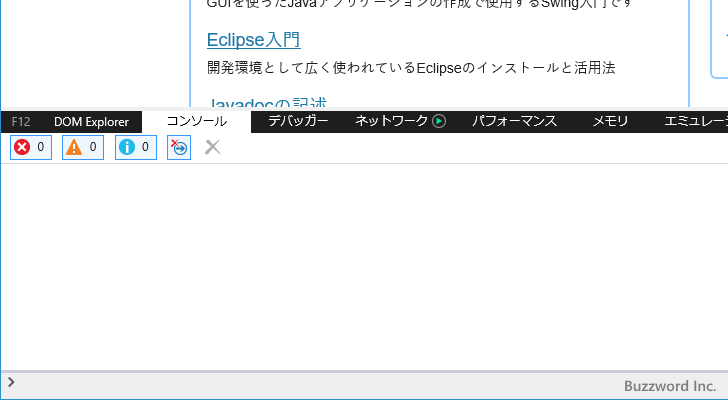Click the console prompt chevron

coord(11,382)
